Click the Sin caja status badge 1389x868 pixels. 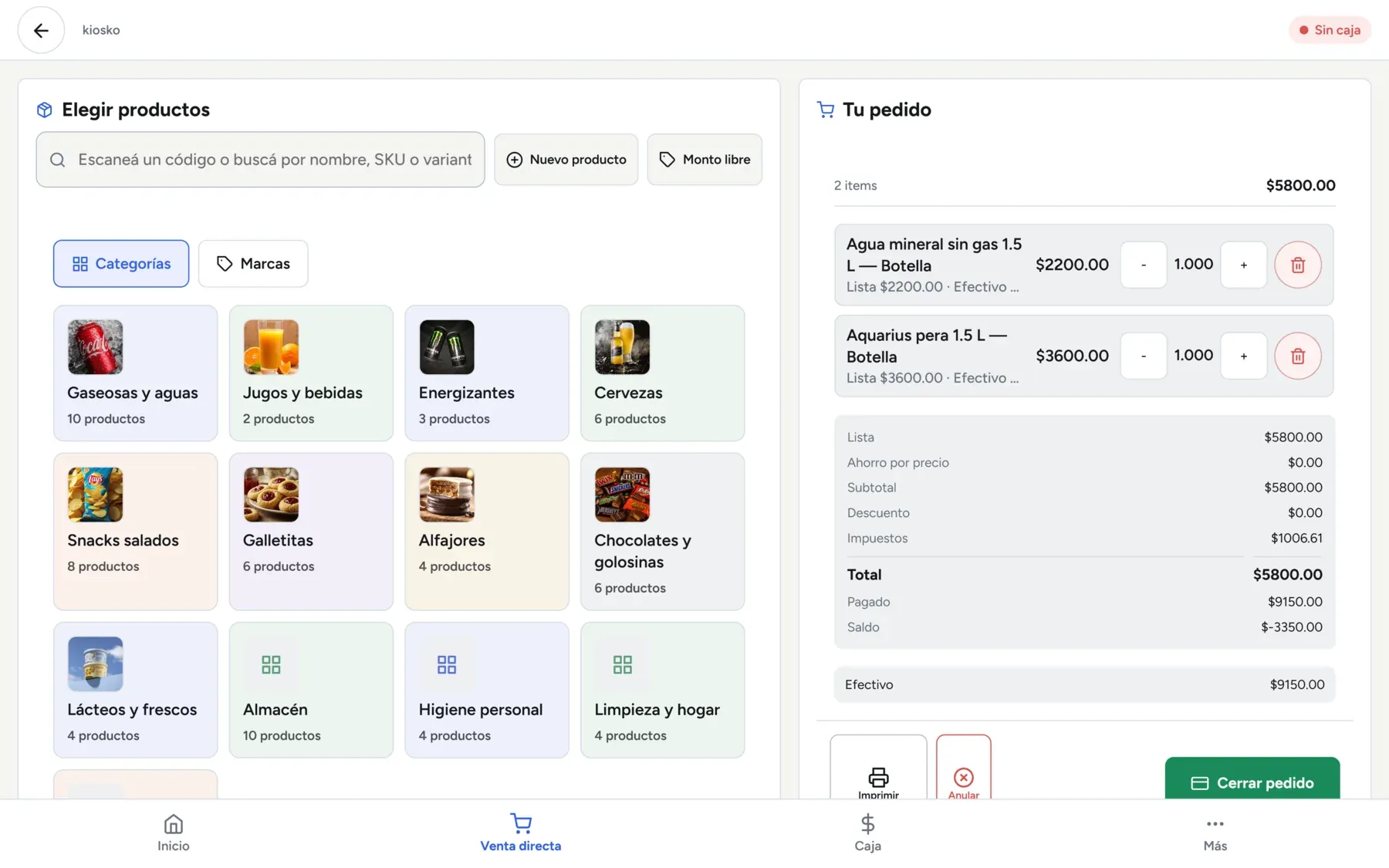(1330, 30)
